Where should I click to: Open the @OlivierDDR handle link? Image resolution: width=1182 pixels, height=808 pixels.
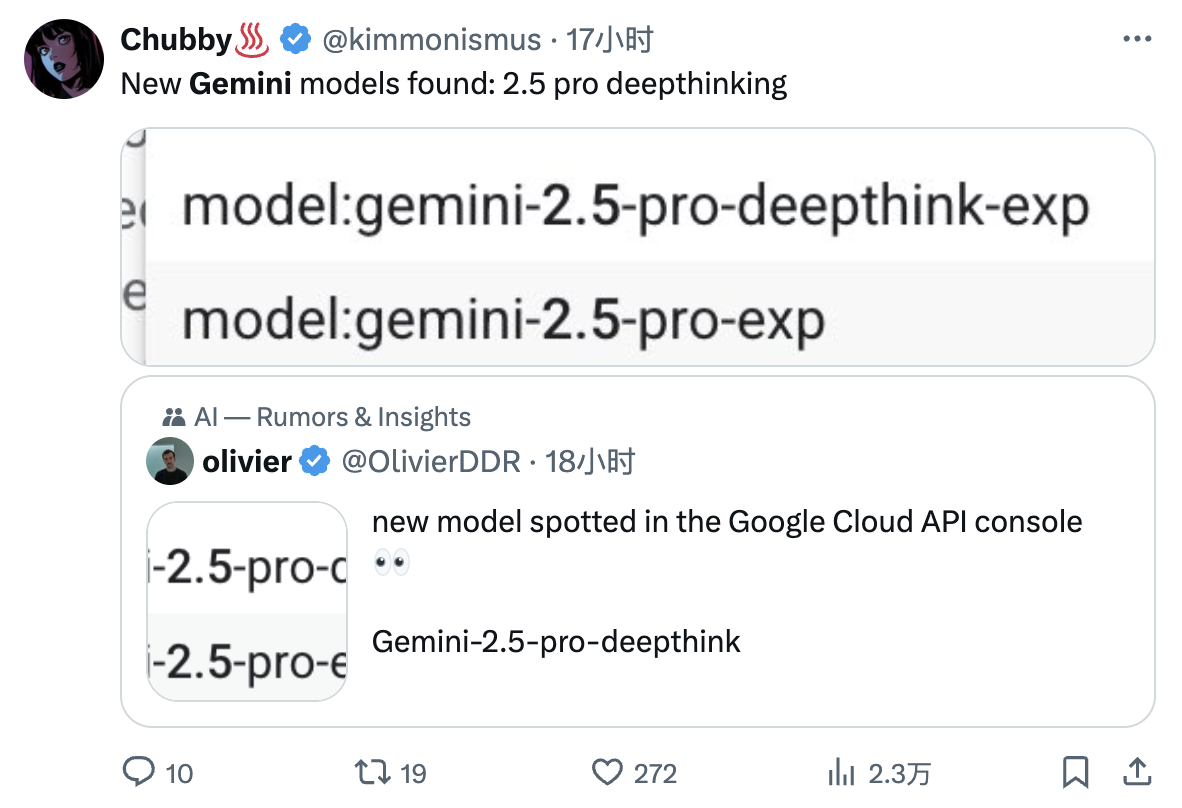point(430,461)
